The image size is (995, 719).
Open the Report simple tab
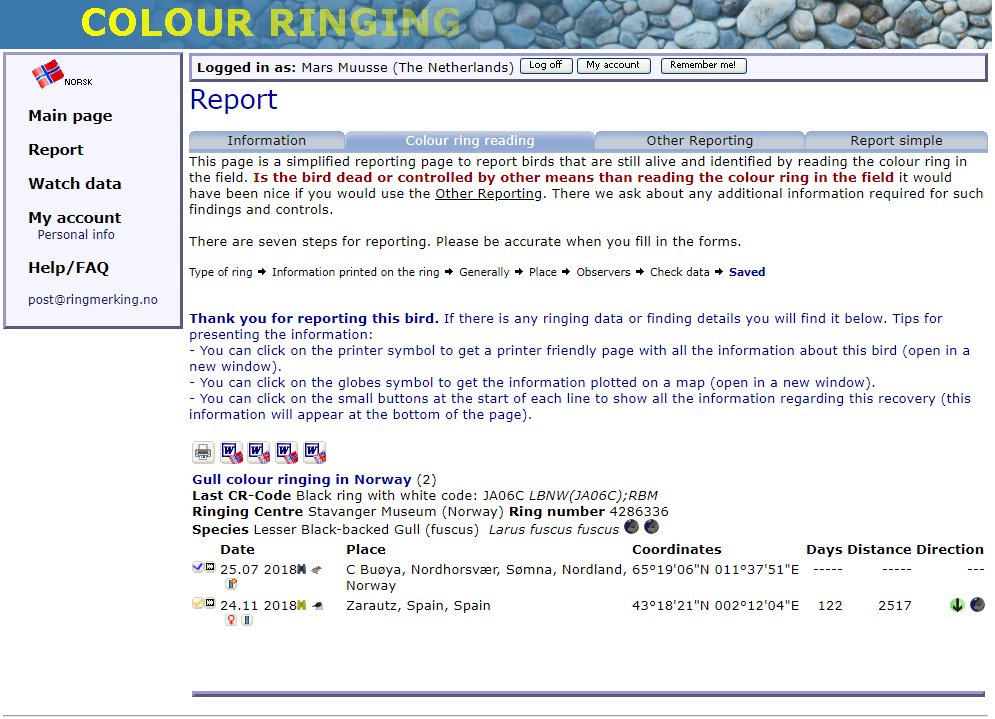coord(896,141)
